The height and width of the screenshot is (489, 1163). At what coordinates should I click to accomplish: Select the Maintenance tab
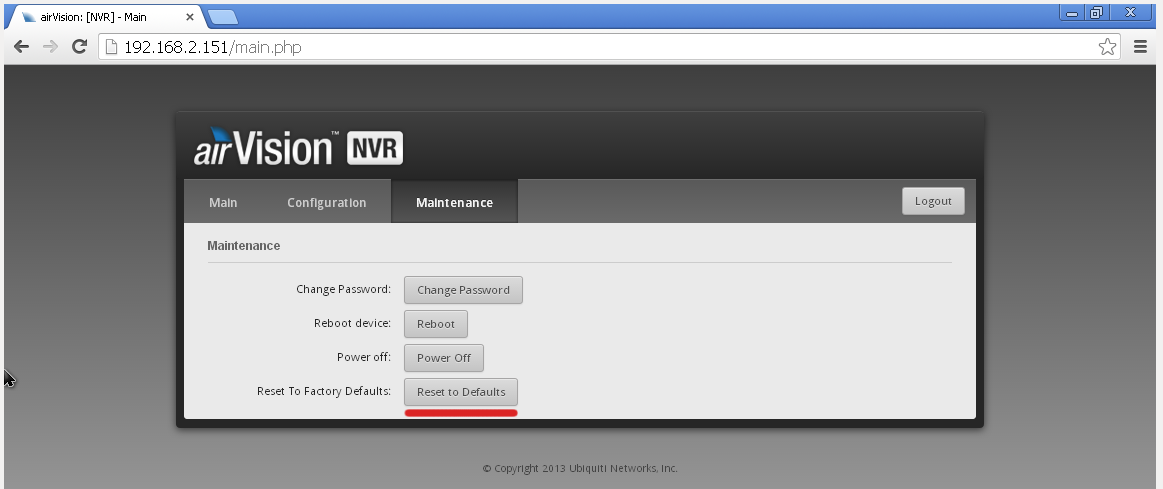pyautogui.click(x=454, y=202)
